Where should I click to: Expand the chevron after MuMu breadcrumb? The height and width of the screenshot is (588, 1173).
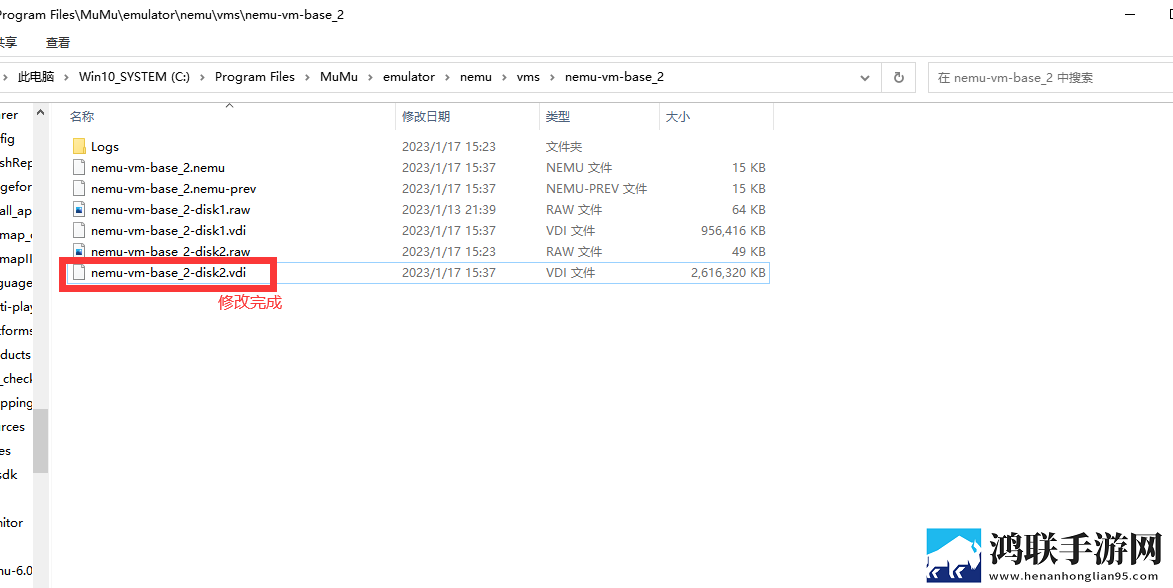pos(370,77)
